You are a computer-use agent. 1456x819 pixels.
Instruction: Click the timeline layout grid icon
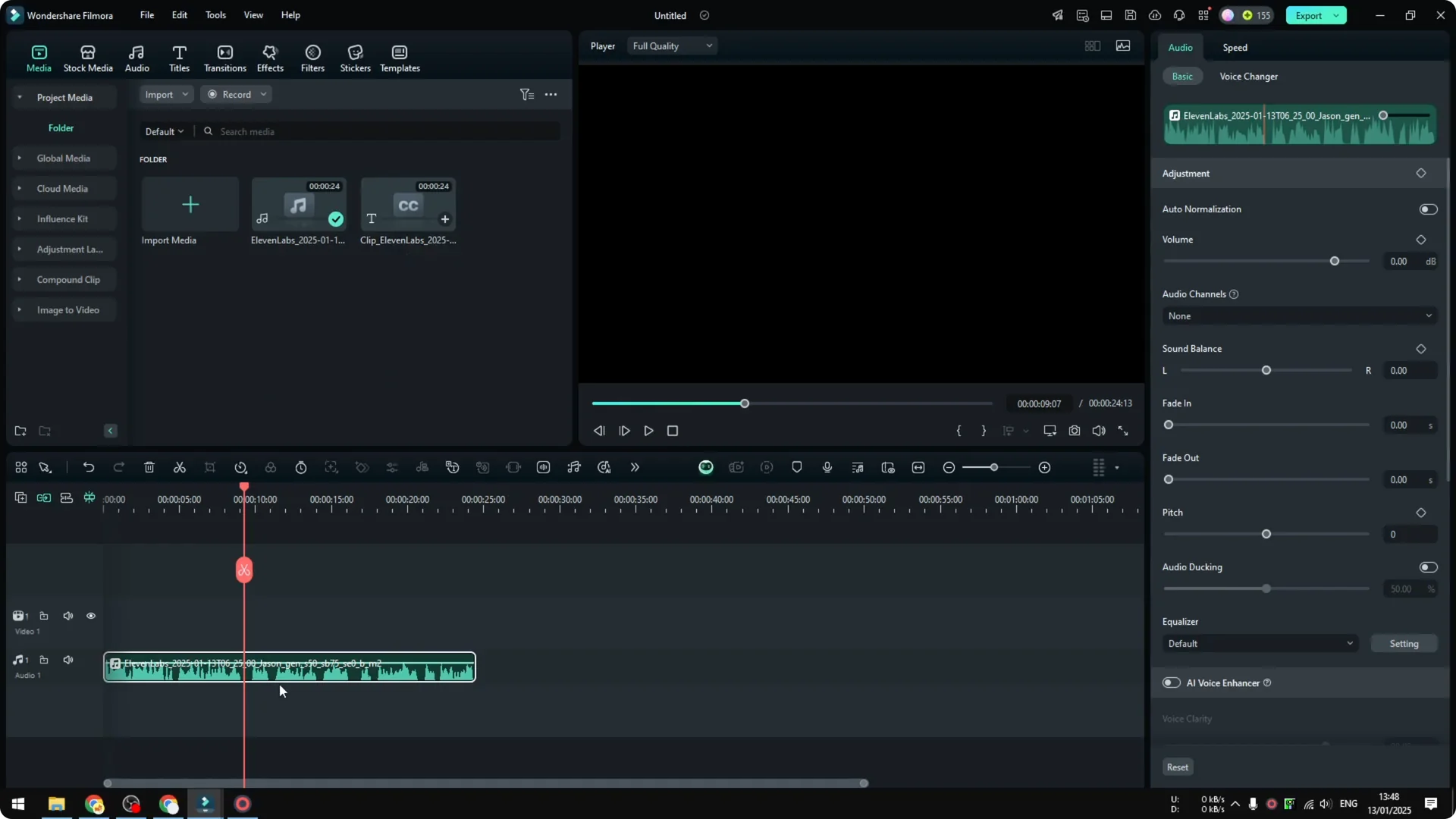coord(21,468)
